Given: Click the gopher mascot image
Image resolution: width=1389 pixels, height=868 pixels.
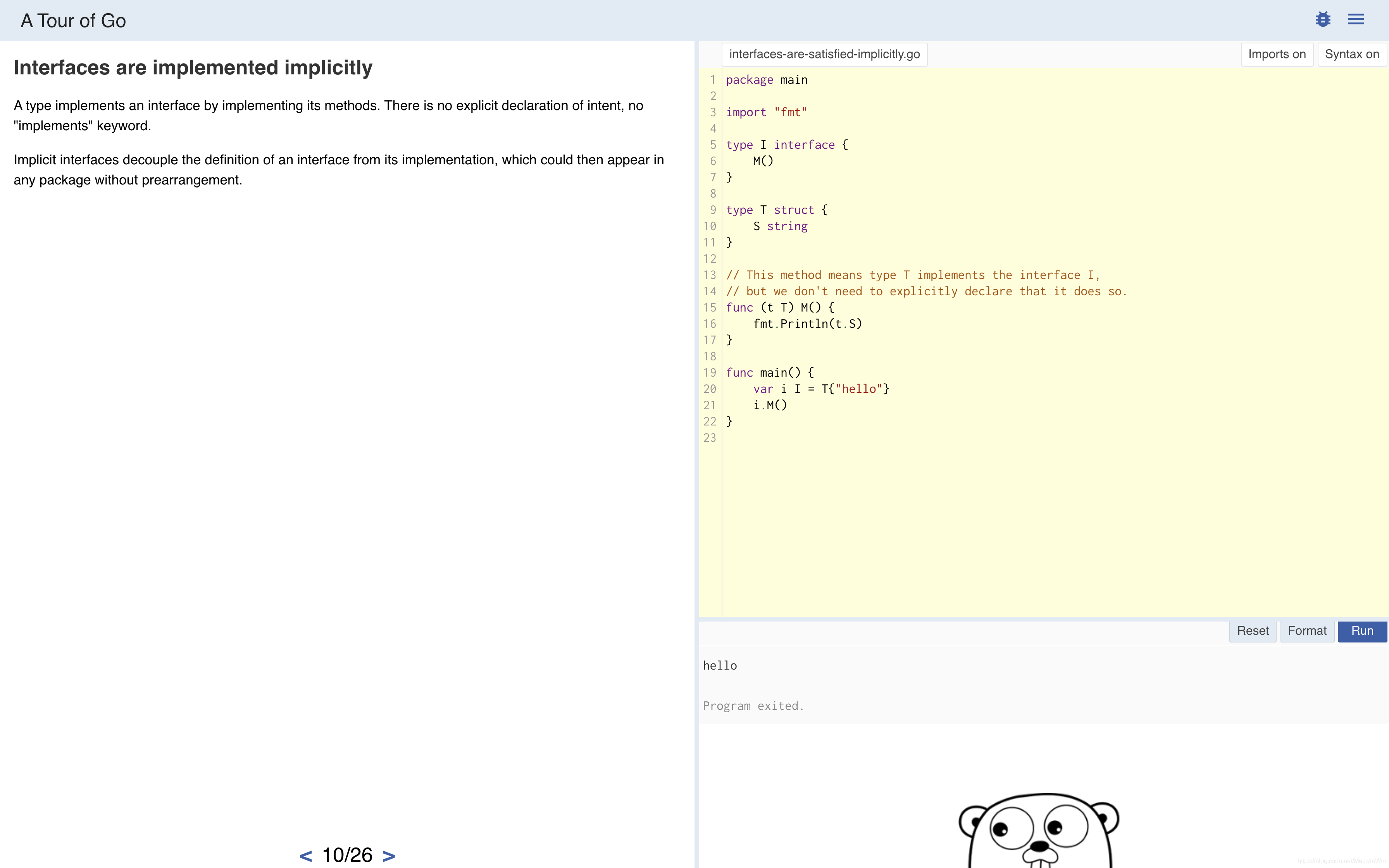Looking at the screenshot, I should [1039, 830].
